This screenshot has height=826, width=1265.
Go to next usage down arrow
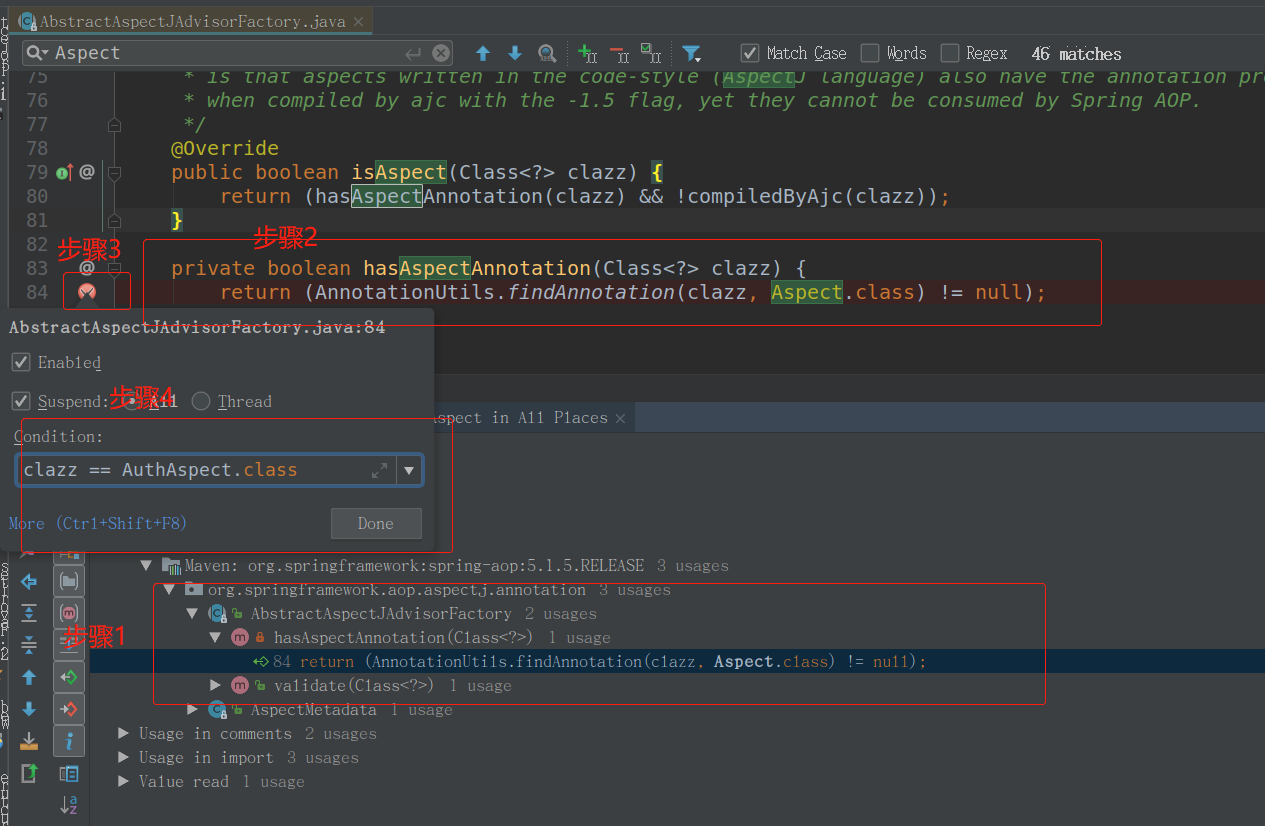pyautogui.click(x=29, y=709)
